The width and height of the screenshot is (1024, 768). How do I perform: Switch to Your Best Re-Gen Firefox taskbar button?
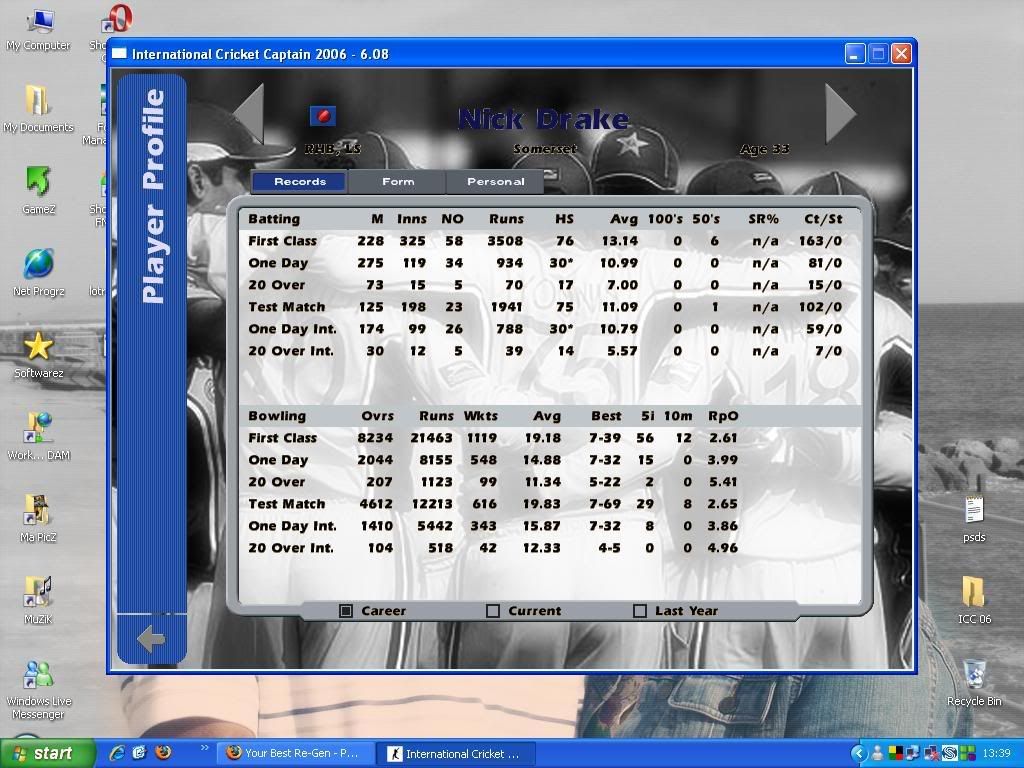296,754
